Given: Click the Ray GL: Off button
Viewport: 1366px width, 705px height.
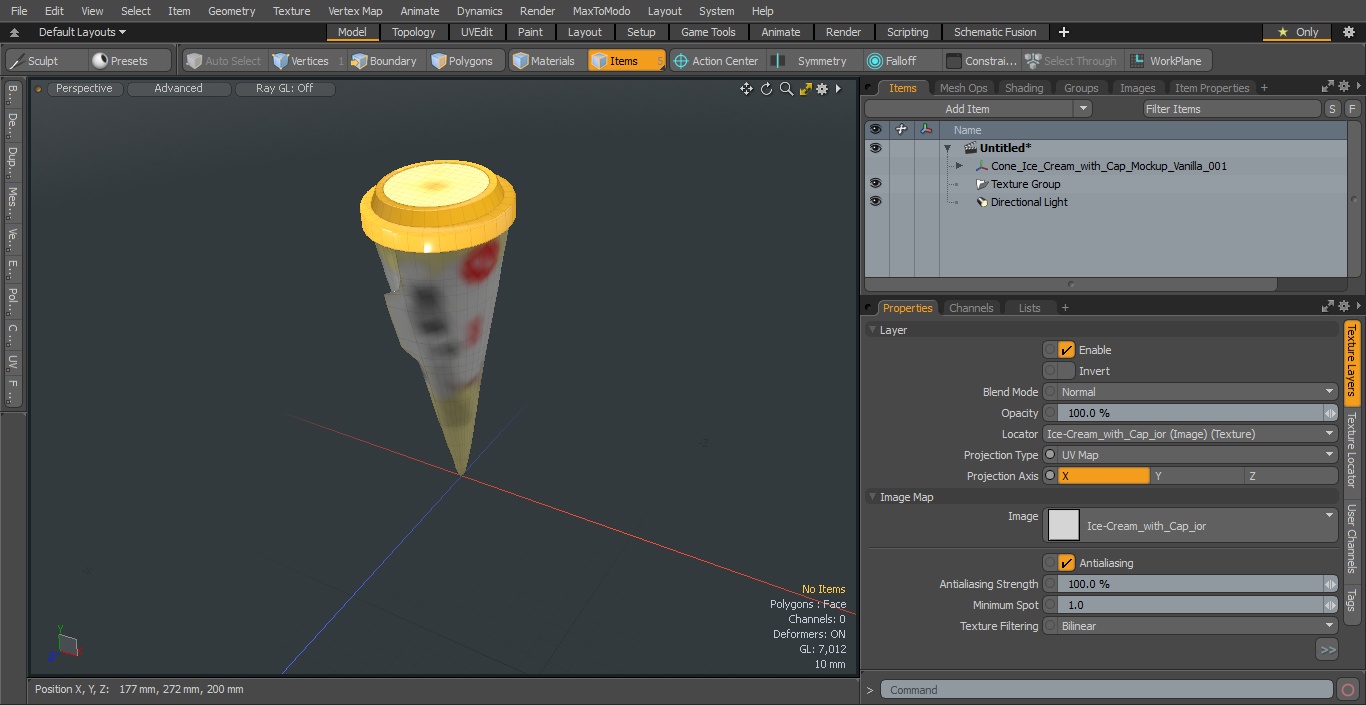Looking at the screenshot, I should tap(284, 89).
